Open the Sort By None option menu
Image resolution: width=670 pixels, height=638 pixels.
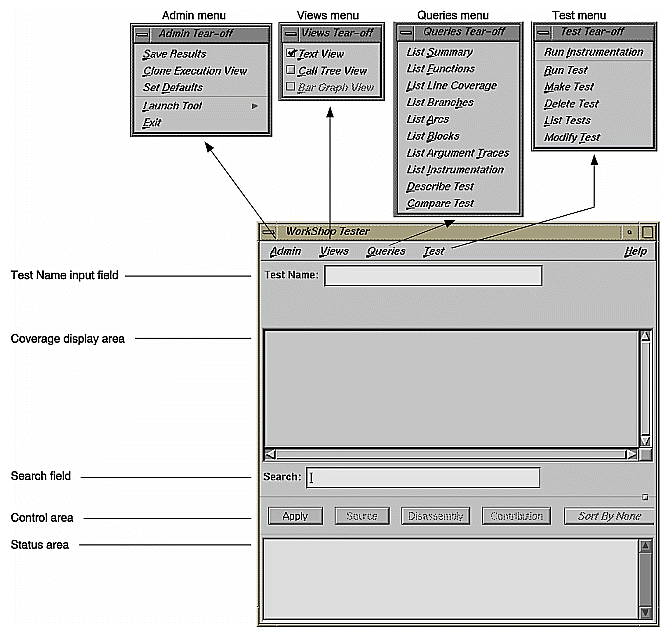click(608, 516)
